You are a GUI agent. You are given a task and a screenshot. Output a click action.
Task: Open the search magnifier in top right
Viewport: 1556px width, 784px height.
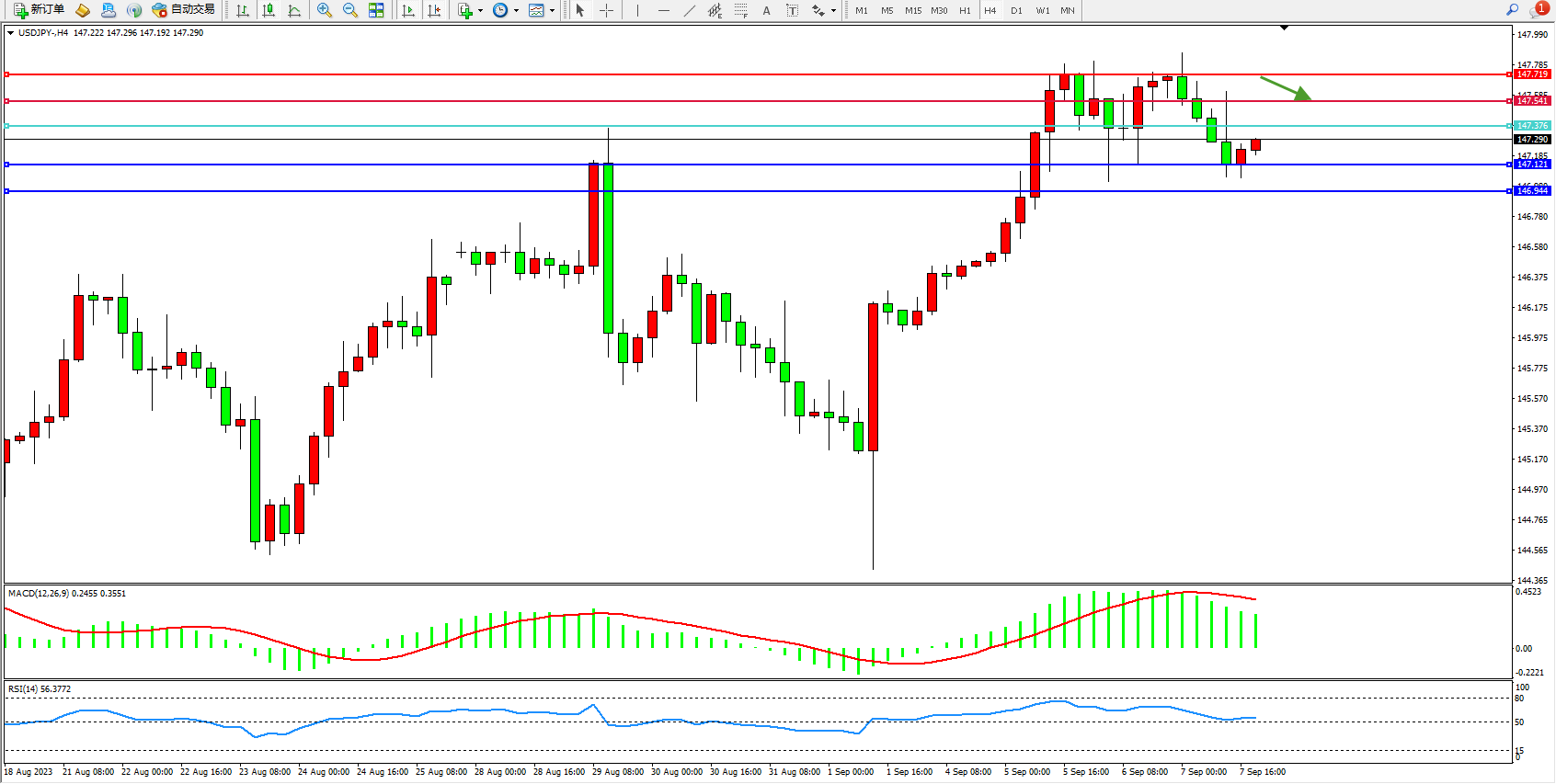[x=1512, y=10]
